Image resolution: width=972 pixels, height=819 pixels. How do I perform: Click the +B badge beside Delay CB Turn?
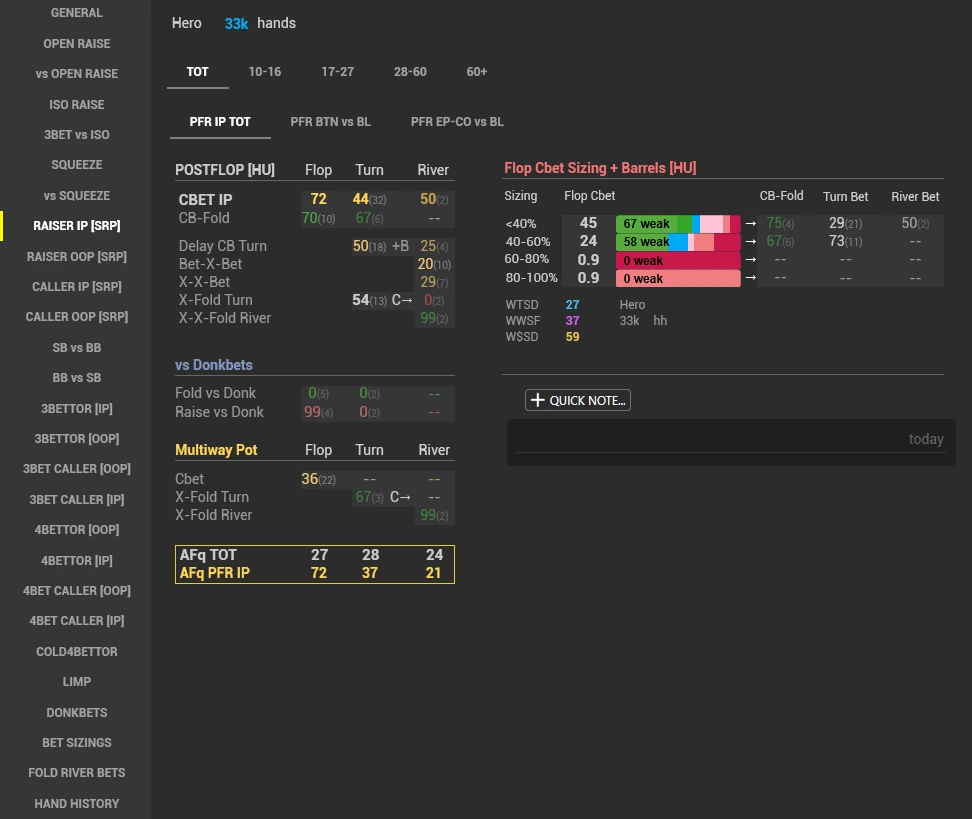[x=401, y=246]
